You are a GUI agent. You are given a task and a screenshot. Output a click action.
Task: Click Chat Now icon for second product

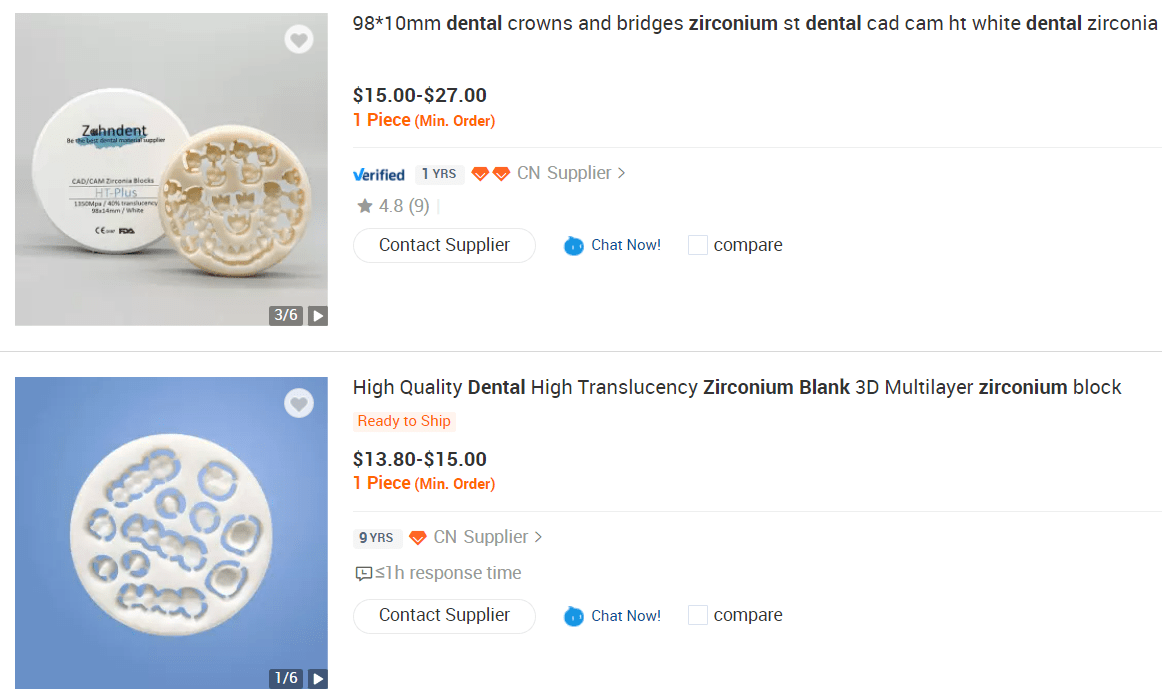point(574,616)
